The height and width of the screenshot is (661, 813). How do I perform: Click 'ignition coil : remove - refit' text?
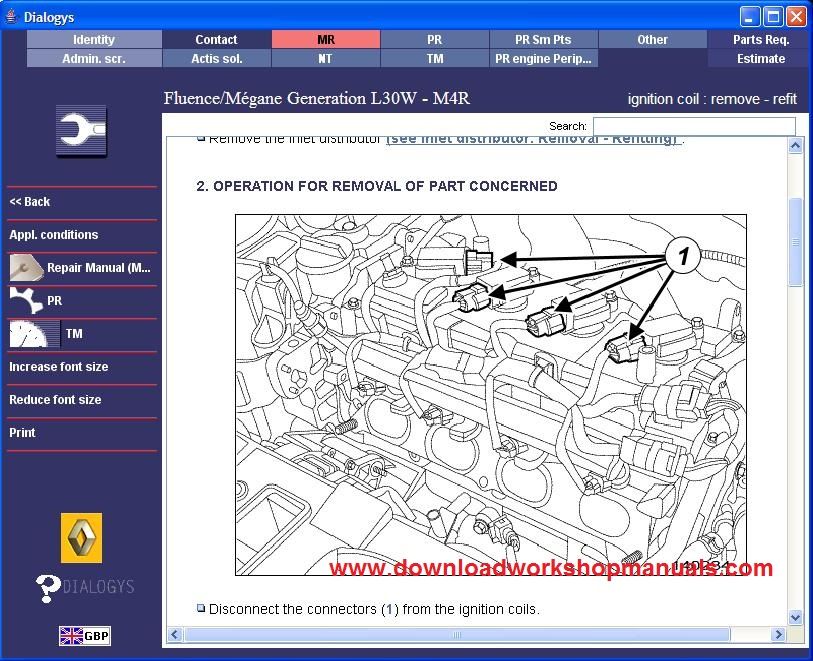coord(712,99)
